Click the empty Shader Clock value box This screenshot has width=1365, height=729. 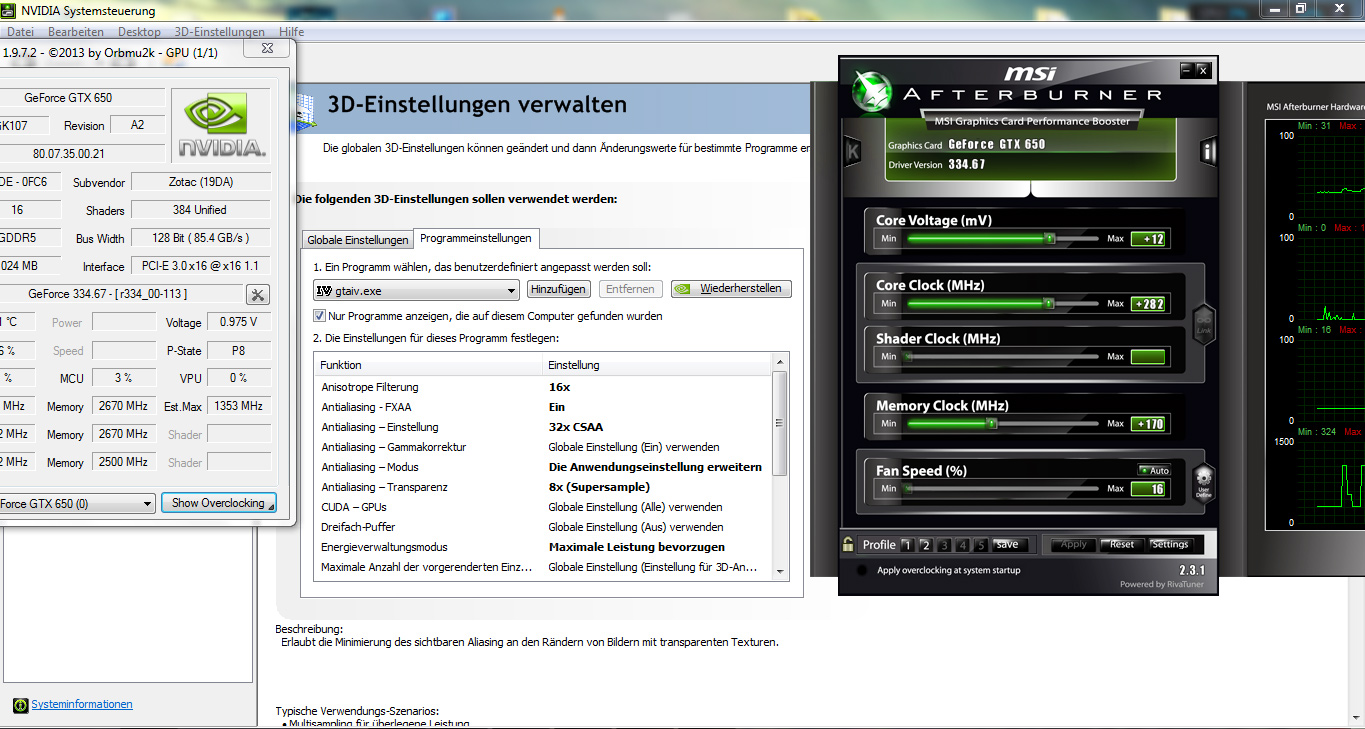click(1148, 357)
